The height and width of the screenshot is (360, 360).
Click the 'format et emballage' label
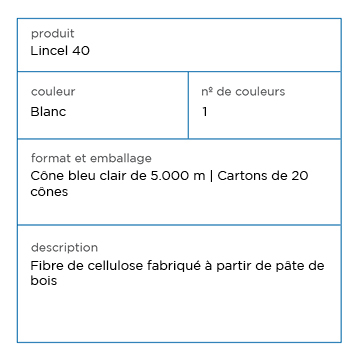tap(91, 158)
